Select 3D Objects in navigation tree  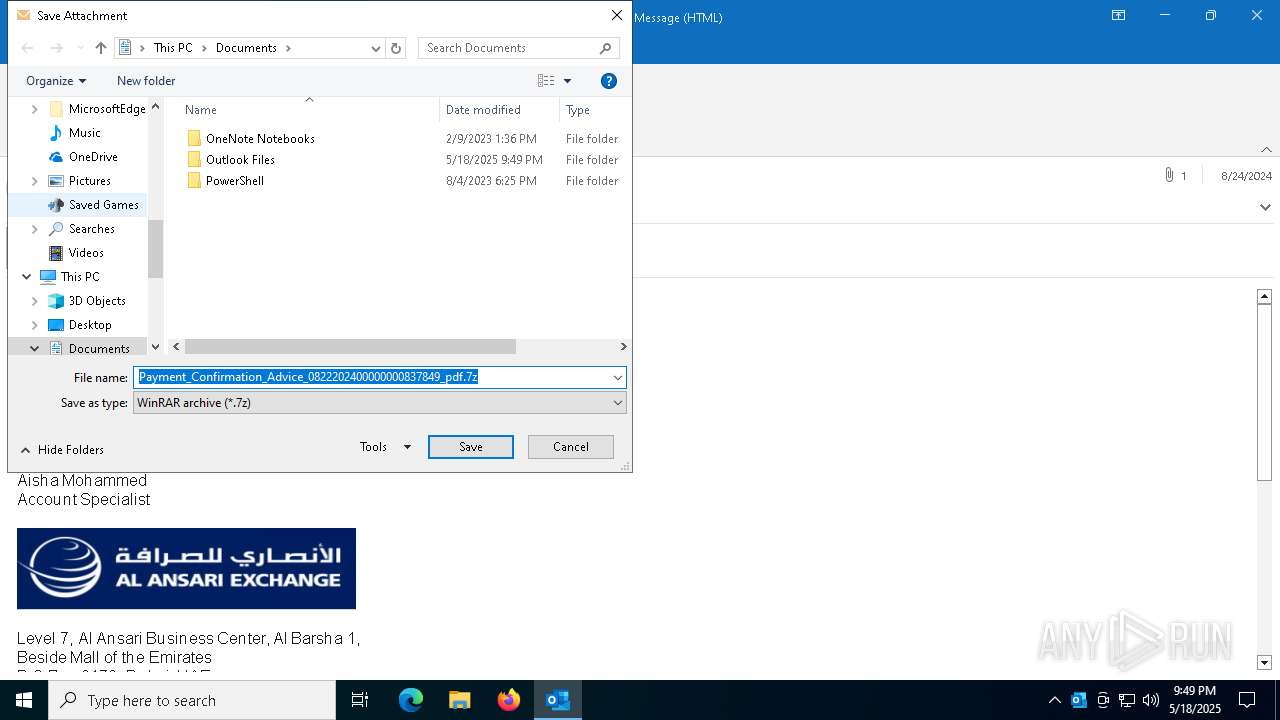[97, 301]
